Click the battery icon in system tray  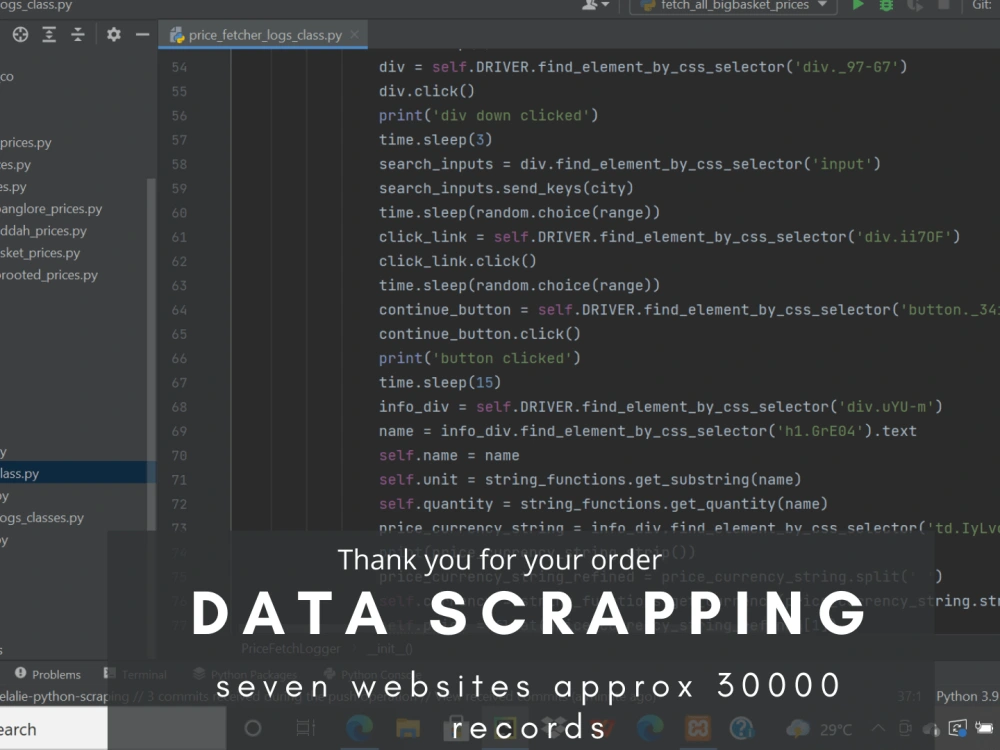pyautogui.click(x=984, y=728)
